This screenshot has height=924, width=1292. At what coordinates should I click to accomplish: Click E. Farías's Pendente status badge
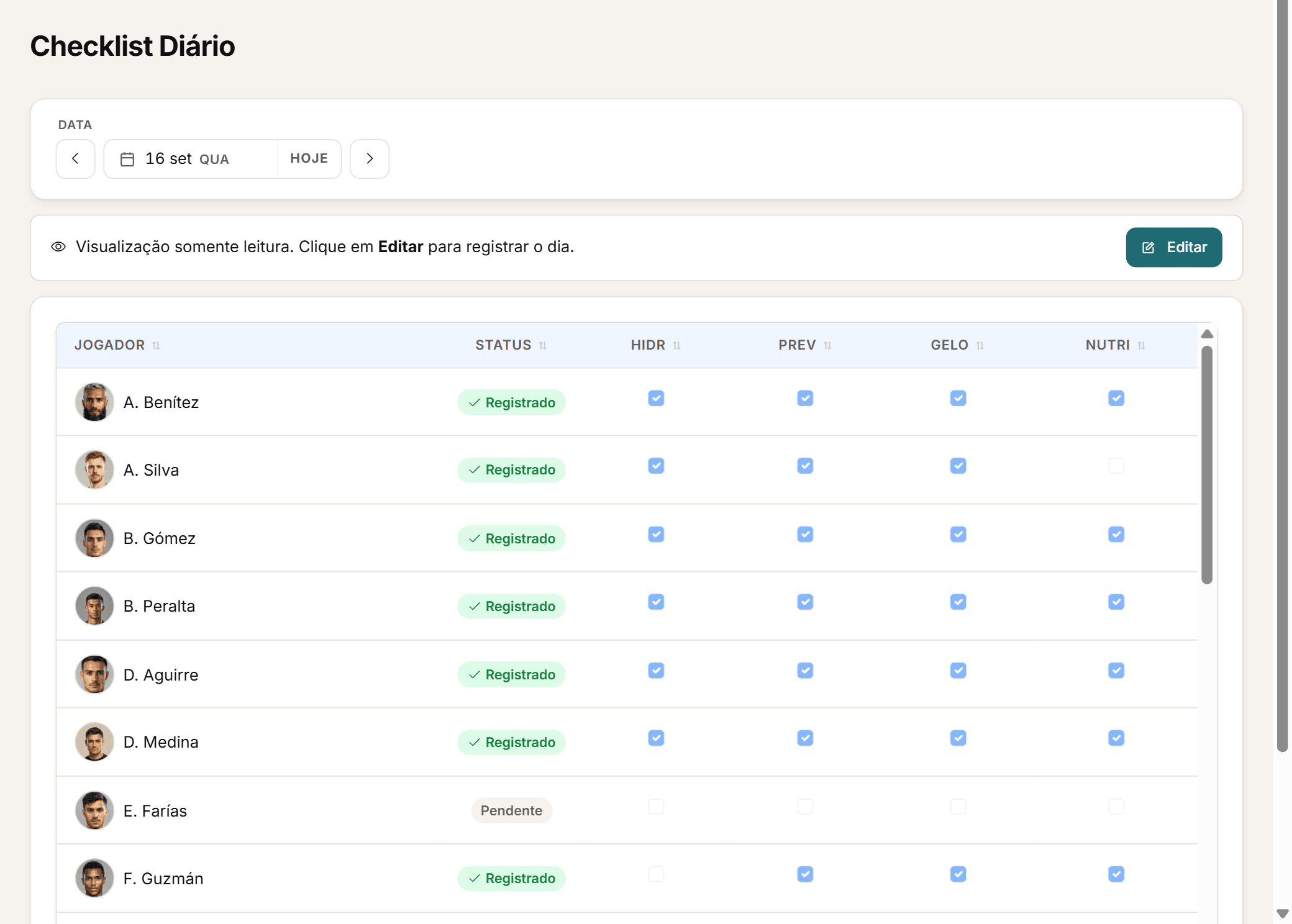coord(511,810)
